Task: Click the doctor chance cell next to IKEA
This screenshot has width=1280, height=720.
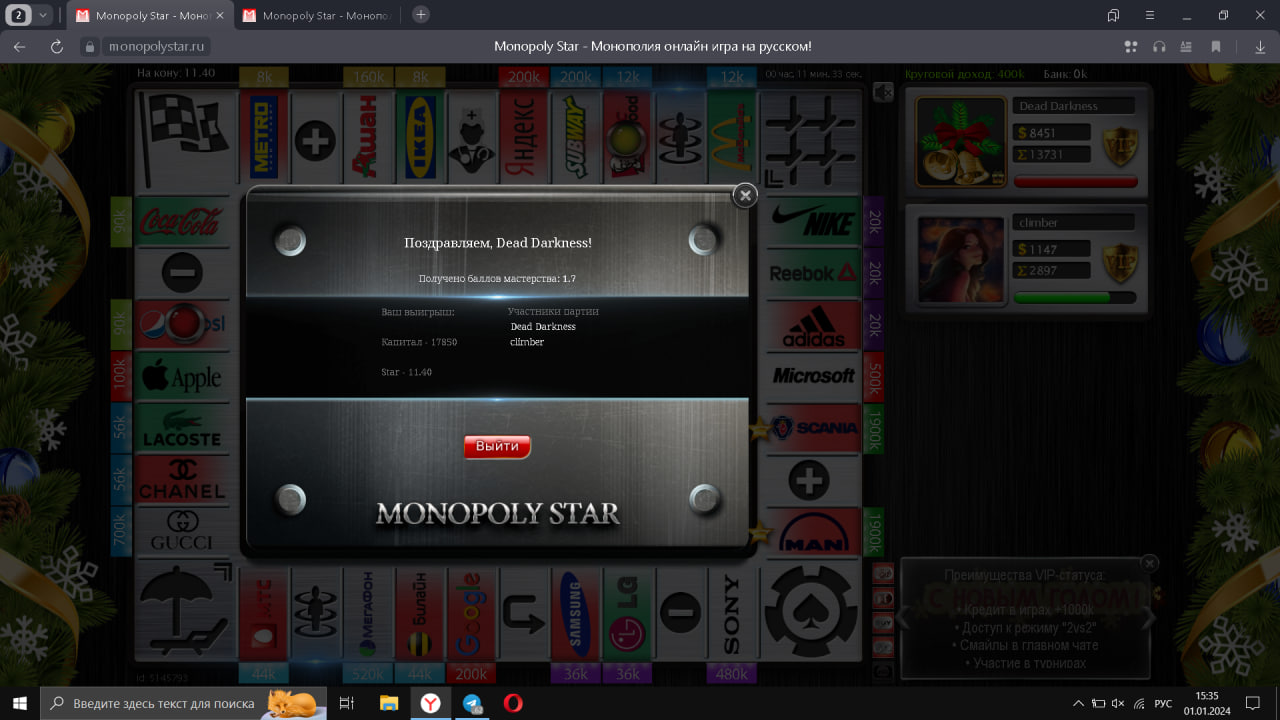Action: 471,138
